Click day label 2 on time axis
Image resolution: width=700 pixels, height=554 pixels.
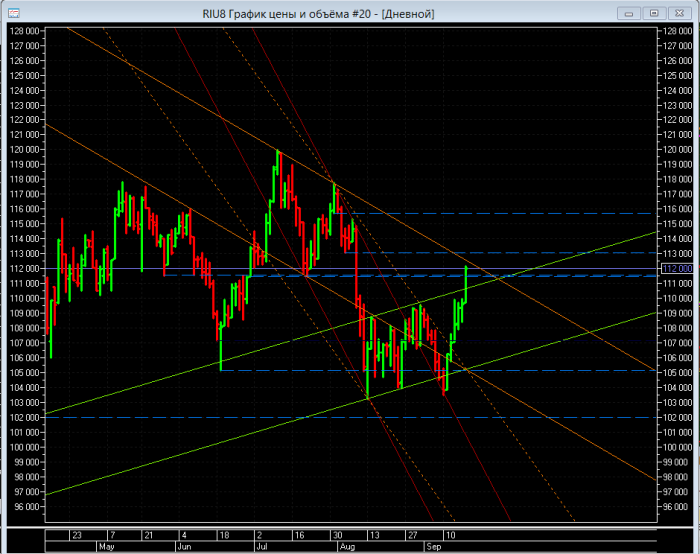tap(259, 535)
